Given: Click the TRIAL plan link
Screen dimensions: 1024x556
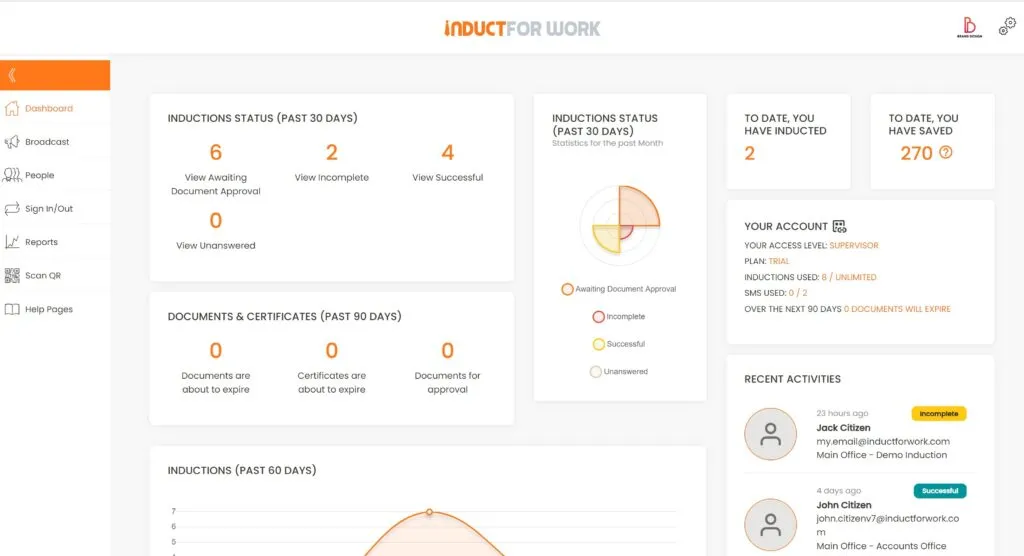Looking at the screenshot, I should click(x=778, y=261).
